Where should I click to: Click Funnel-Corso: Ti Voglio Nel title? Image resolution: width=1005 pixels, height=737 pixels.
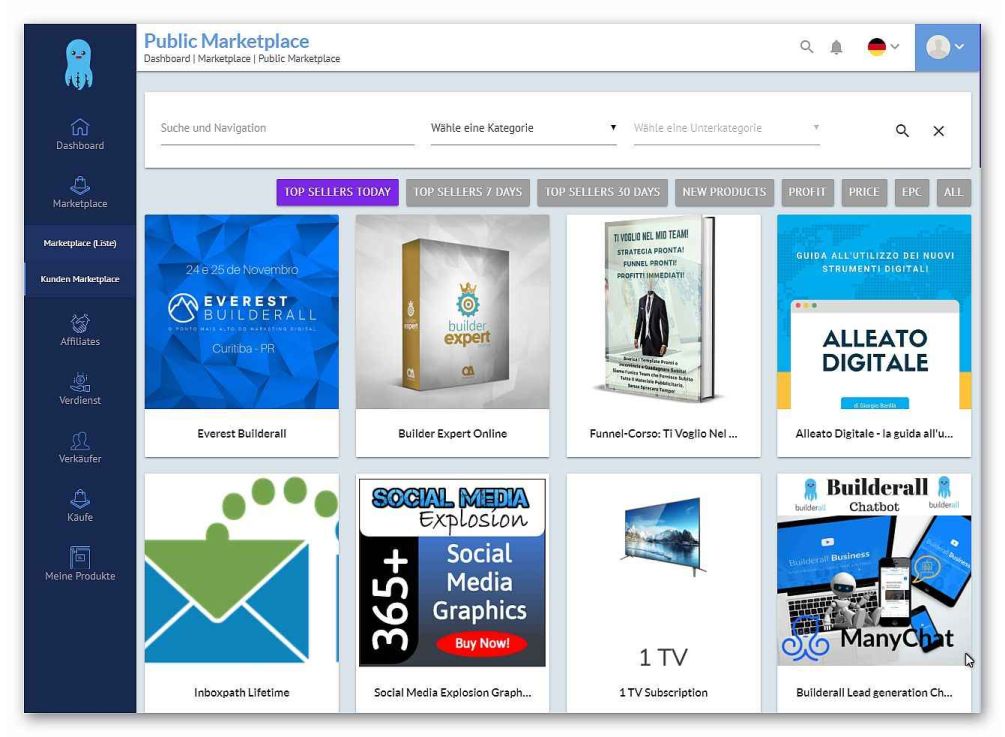point(663,434)
